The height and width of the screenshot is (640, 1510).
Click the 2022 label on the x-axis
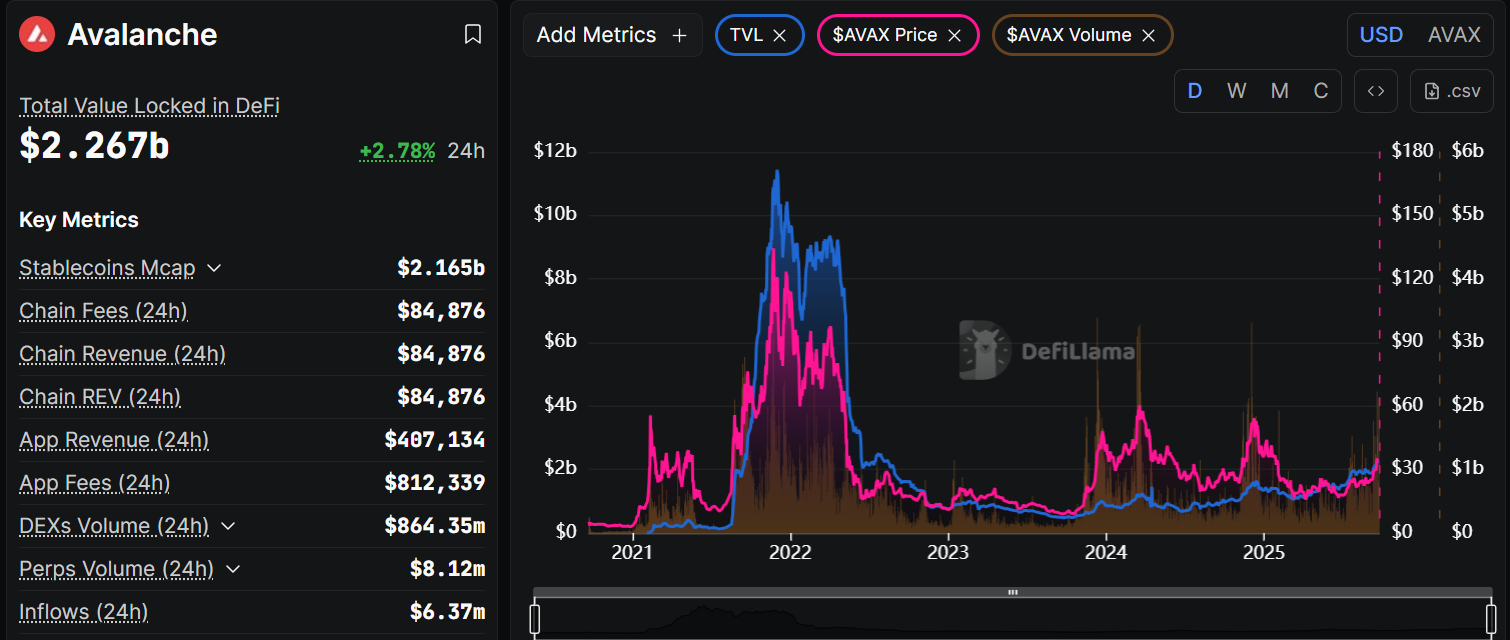(790, 552)
